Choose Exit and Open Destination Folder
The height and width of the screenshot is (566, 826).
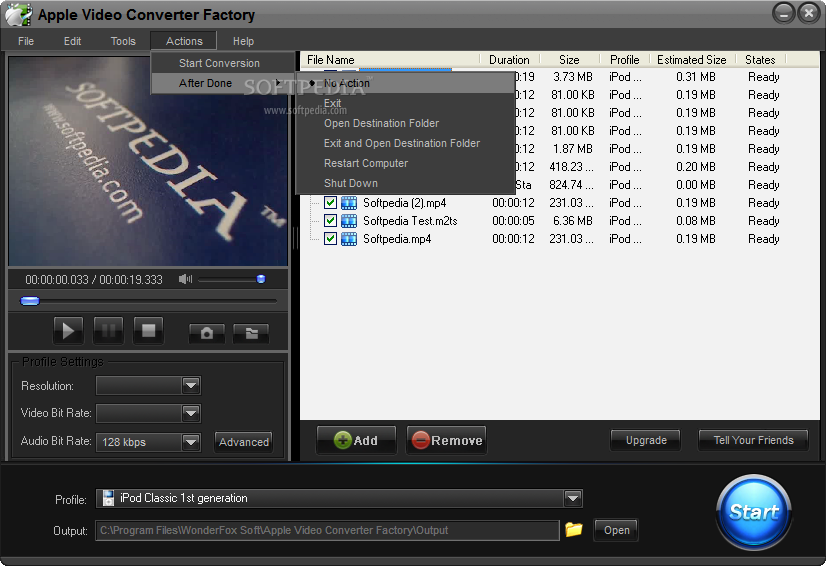pos(405,143)
